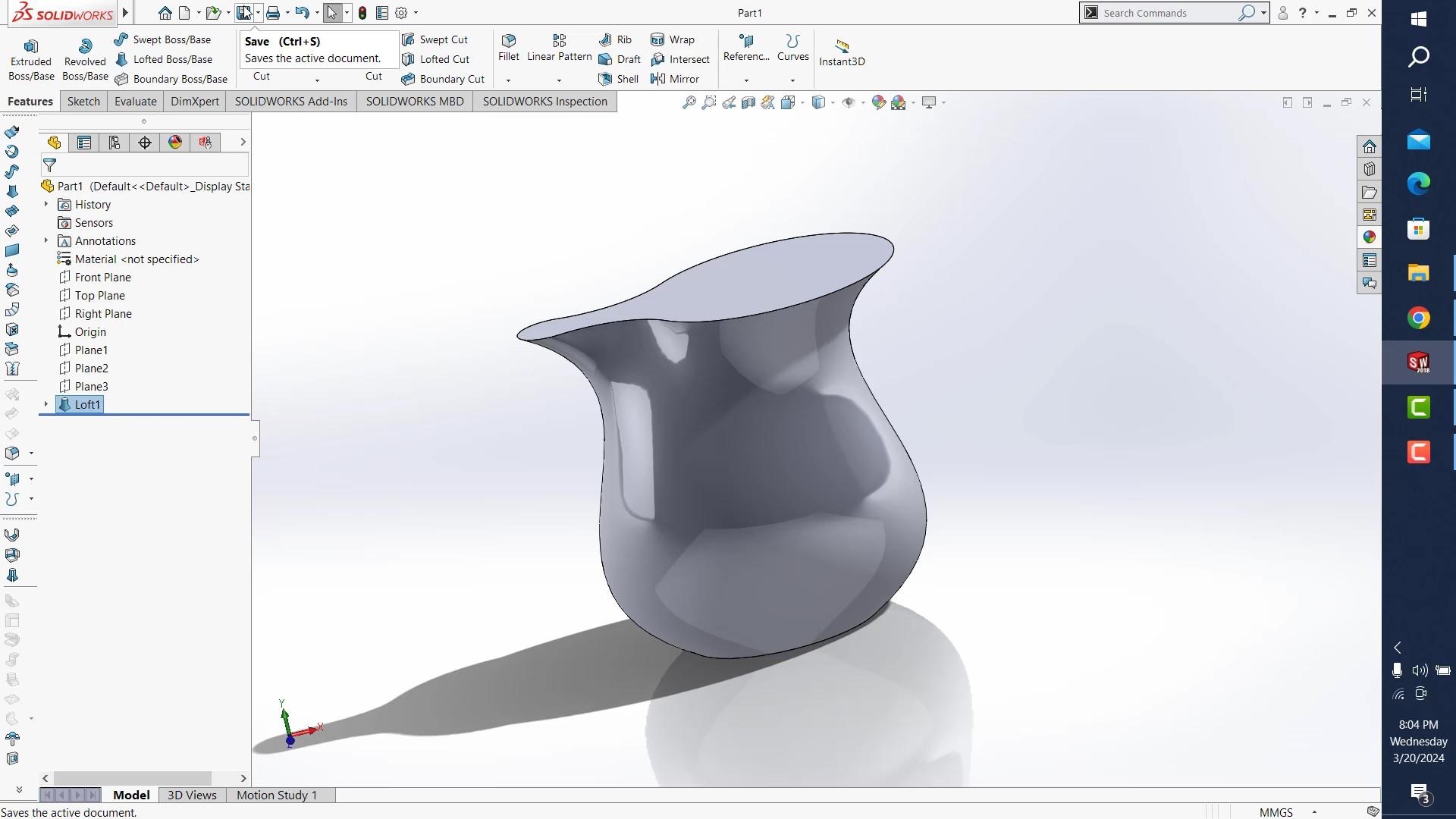Viewport: 1456px width, 819px height.
Task: Toggle the rebuild traffic light icon
Action: click(362, 13)
